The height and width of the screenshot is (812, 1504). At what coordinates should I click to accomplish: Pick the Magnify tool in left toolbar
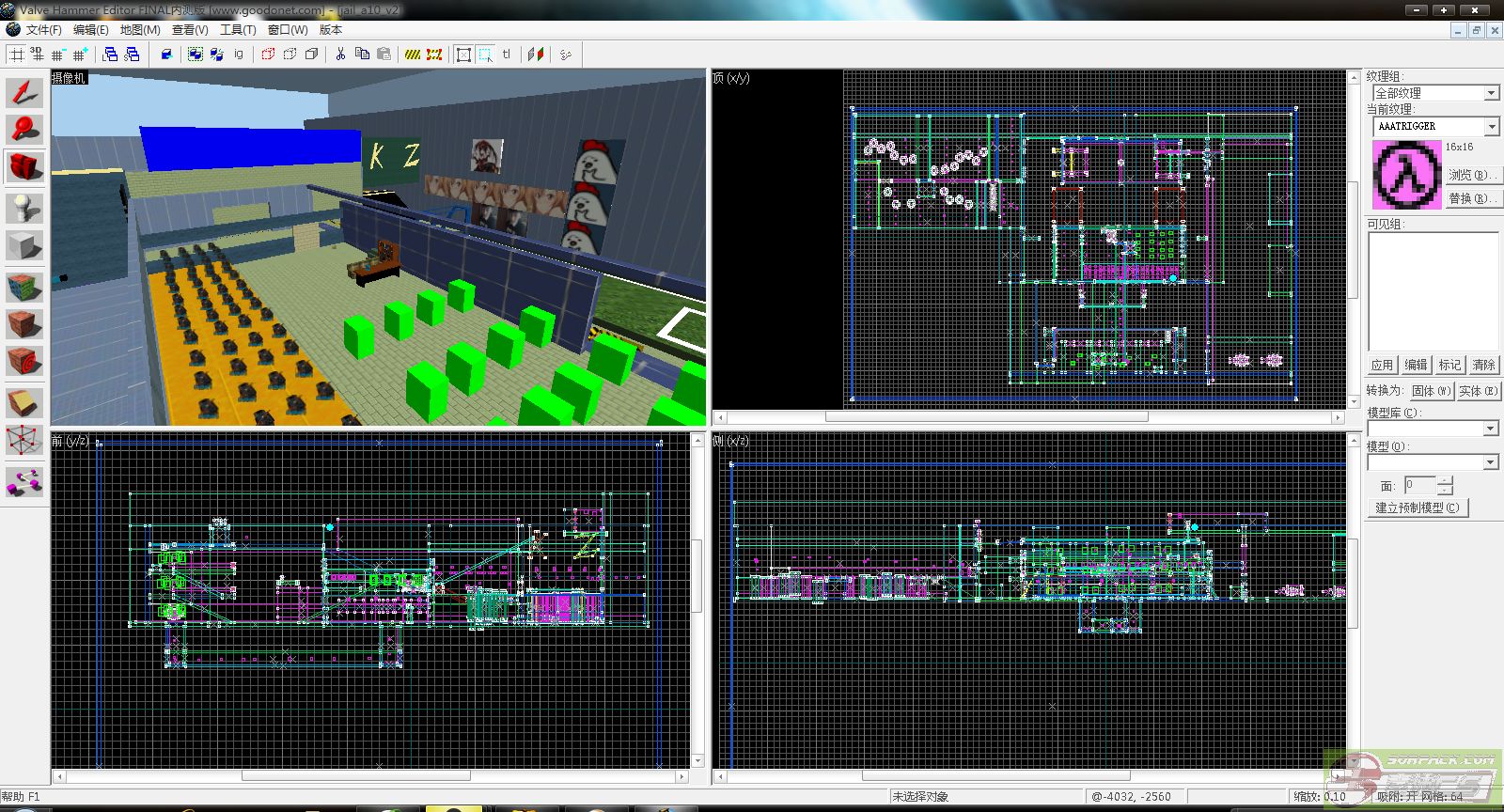24,129
